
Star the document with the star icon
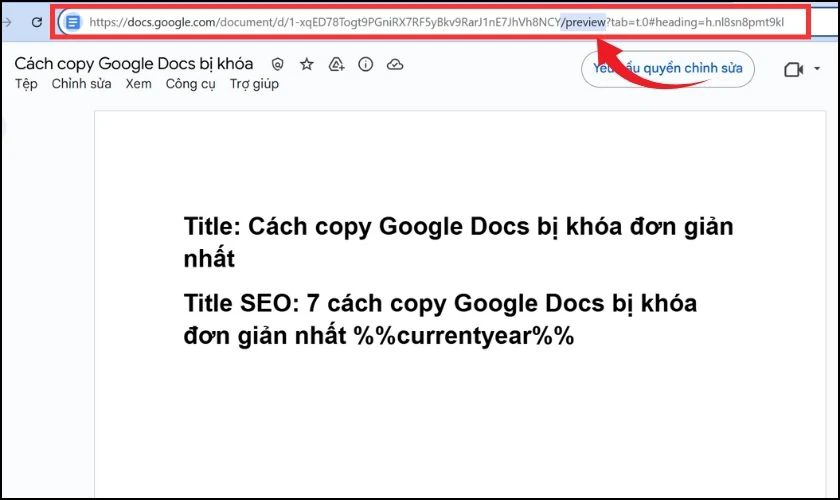click(x=306, y=64)
